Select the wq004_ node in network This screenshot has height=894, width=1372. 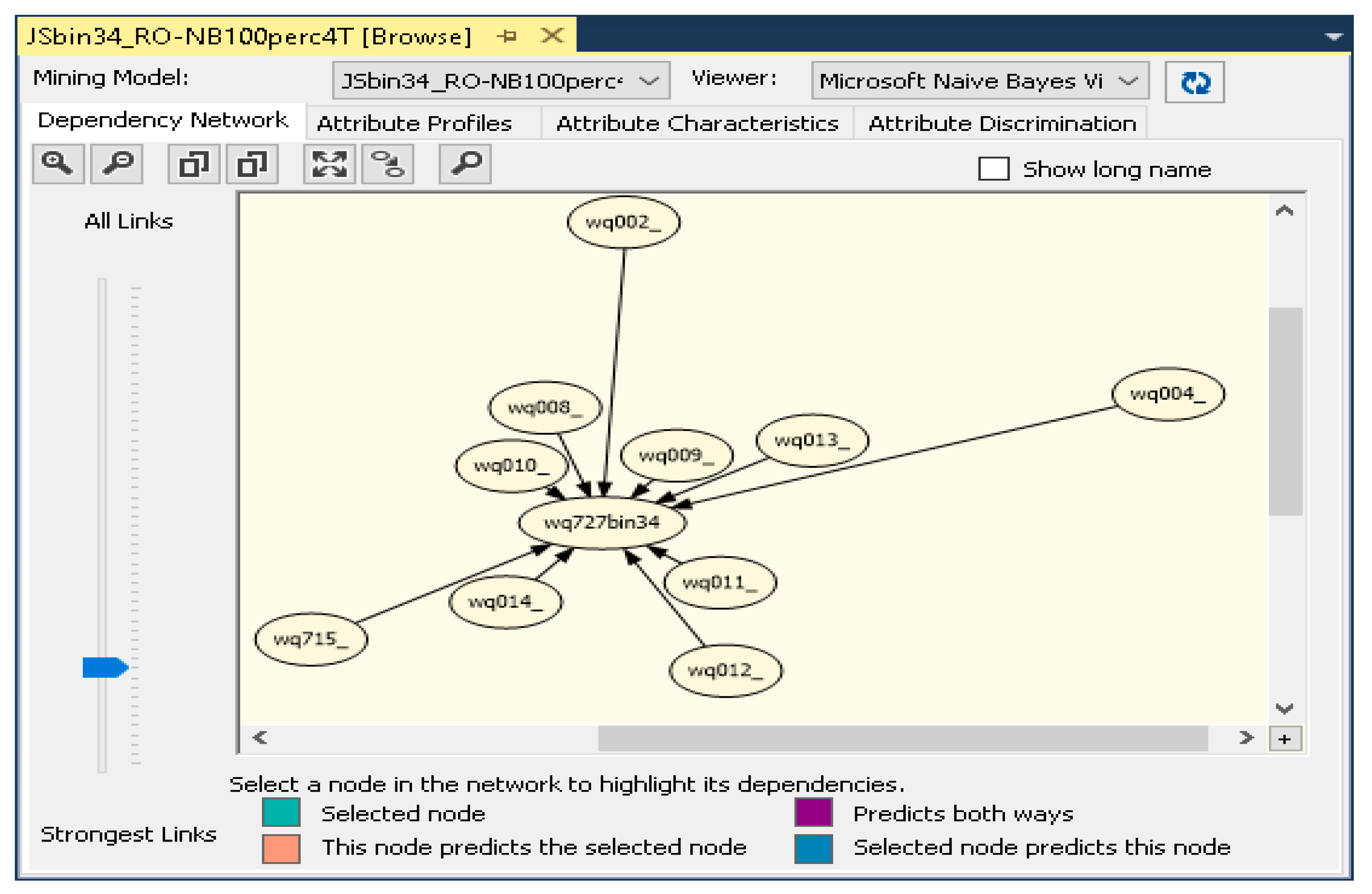tap(1168, 394)
